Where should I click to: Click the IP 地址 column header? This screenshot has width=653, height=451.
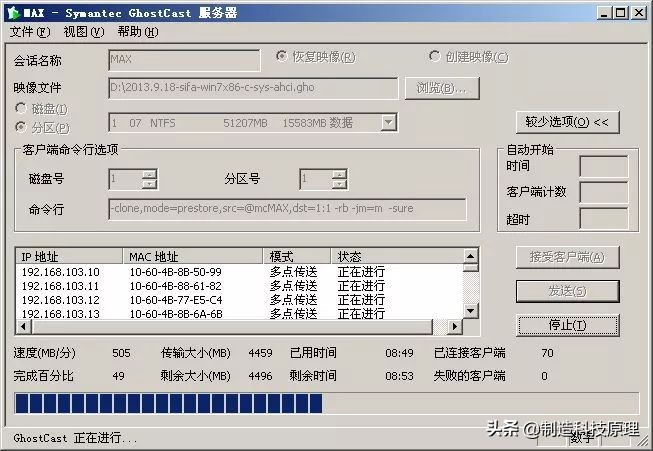click(x=69, y=256)
